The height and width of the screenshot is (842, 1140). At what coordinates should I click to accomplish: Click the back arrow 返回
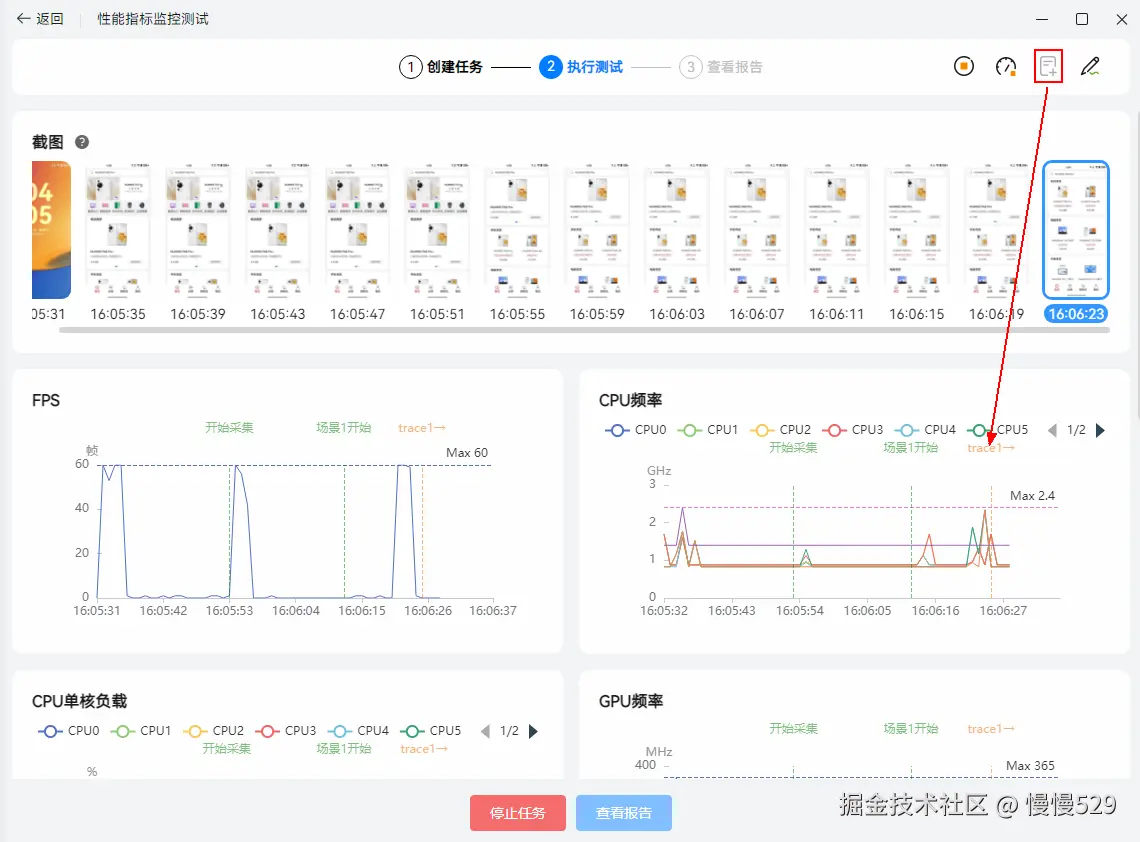[40, 19]
